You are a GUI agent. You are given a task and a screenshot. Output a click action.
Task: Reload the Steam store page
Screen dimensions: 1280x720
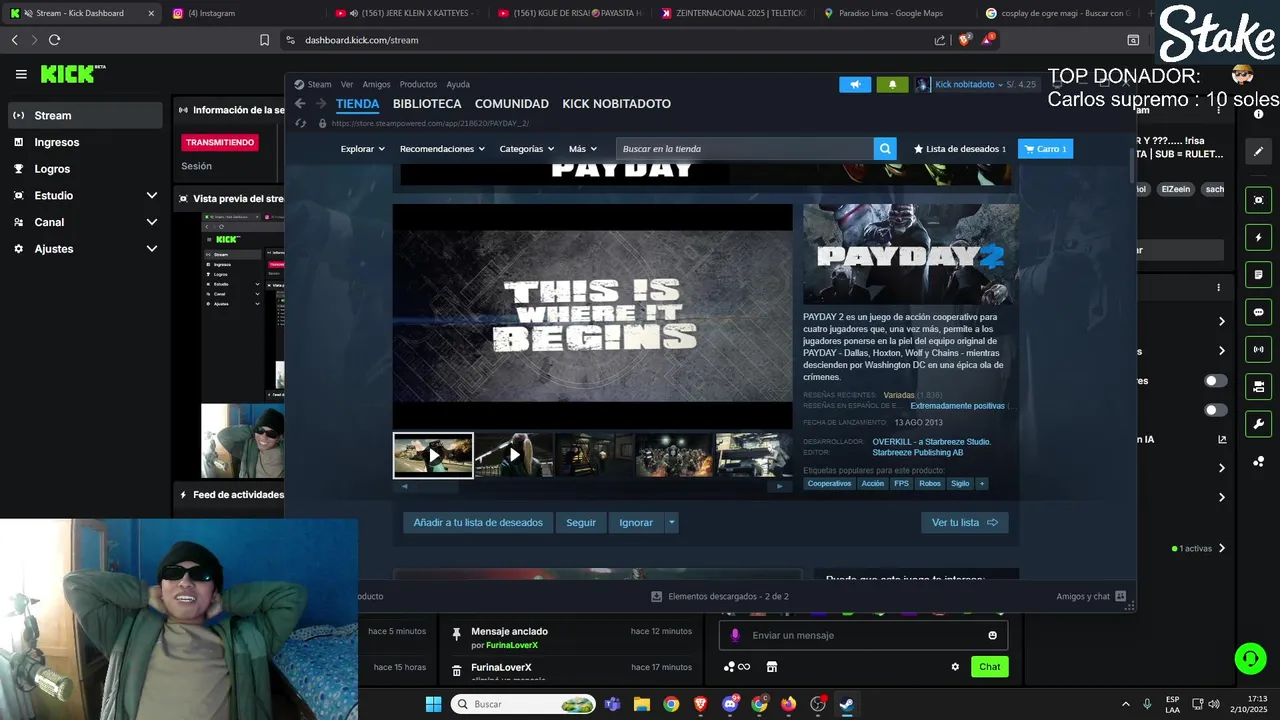tap(300, 123)
